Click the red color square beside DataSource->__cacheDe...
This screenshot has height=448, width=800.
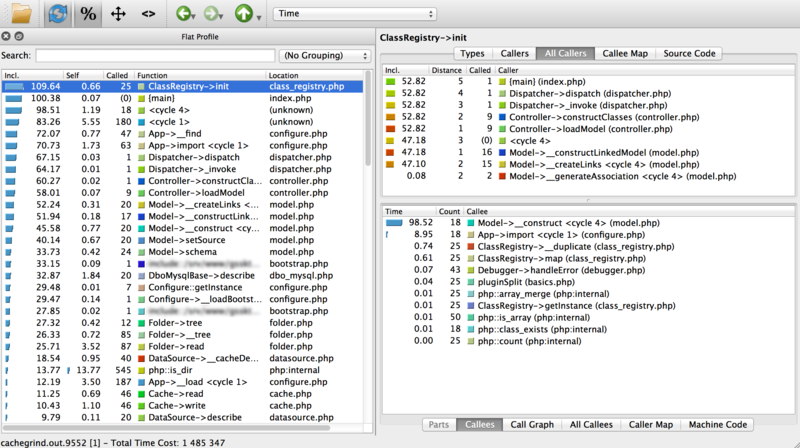coord(142,359)
